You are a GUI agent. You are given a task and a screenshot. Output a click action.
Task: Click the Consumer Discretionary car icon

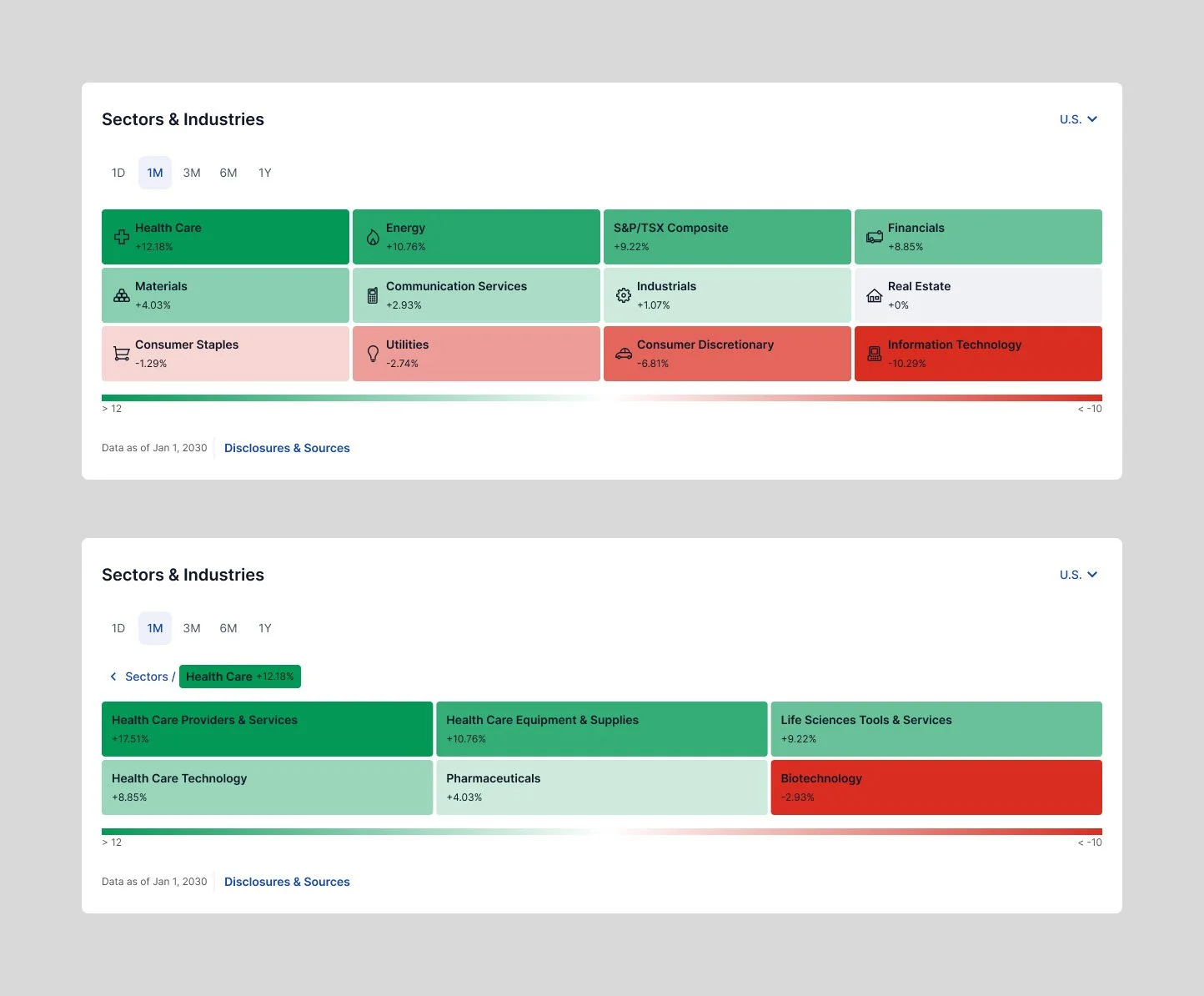[x=624, y=354]
